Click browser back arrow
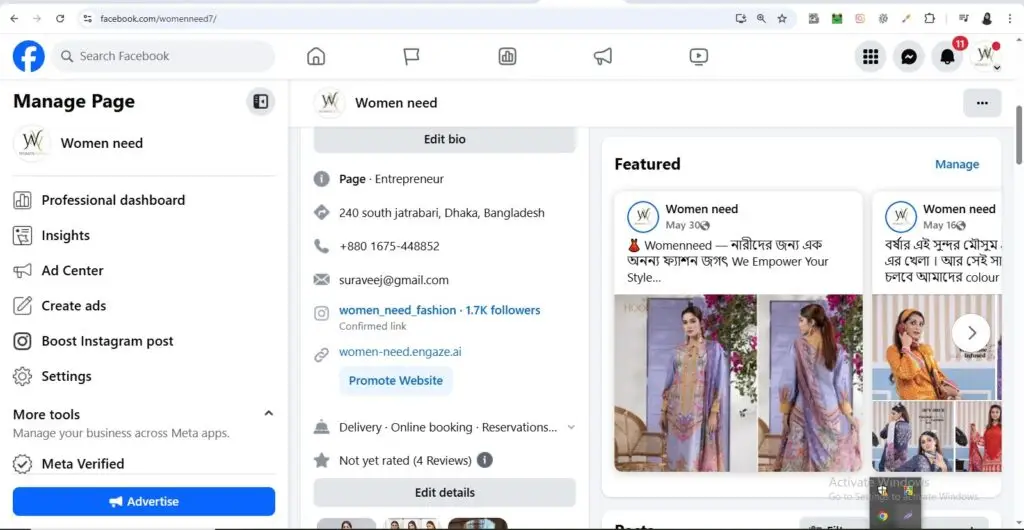Viewport: 1024px width, 530px height. pyautogui.click(x=14, y=19)
